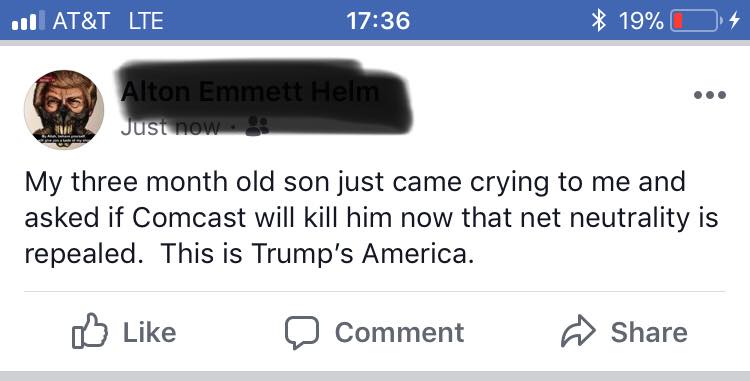The height and width of the screenshot is (381, 750).
Task: Click the 'Just now' timestamp
Action: tap(171, 127)
